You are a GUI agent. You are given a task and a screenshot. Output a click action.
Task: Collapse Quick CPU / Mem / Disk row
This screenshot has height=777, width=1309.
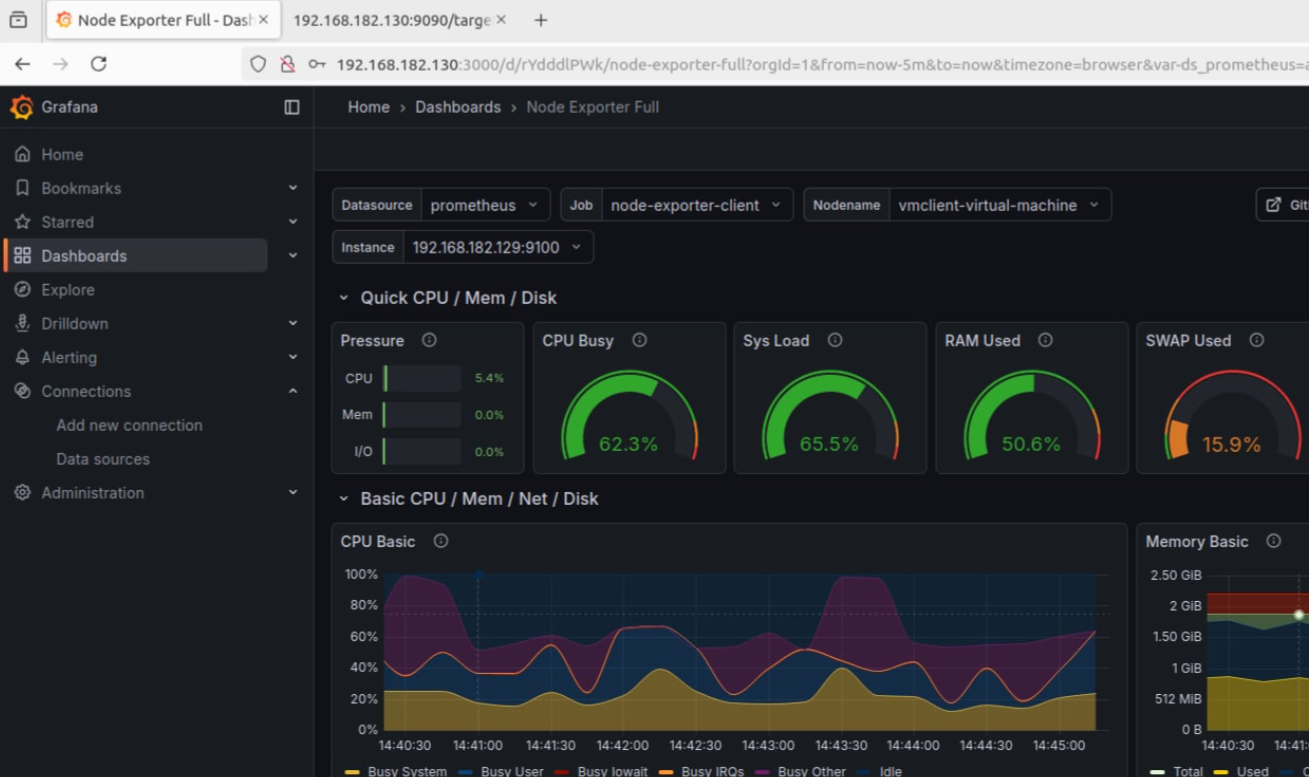coord(344,298)
